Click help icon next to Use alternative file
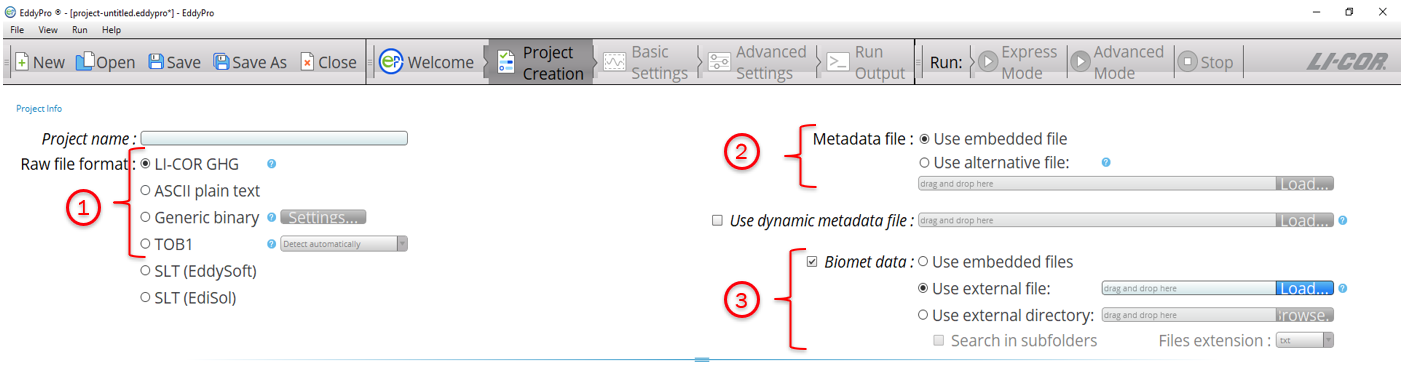 tap(1106, 162)
